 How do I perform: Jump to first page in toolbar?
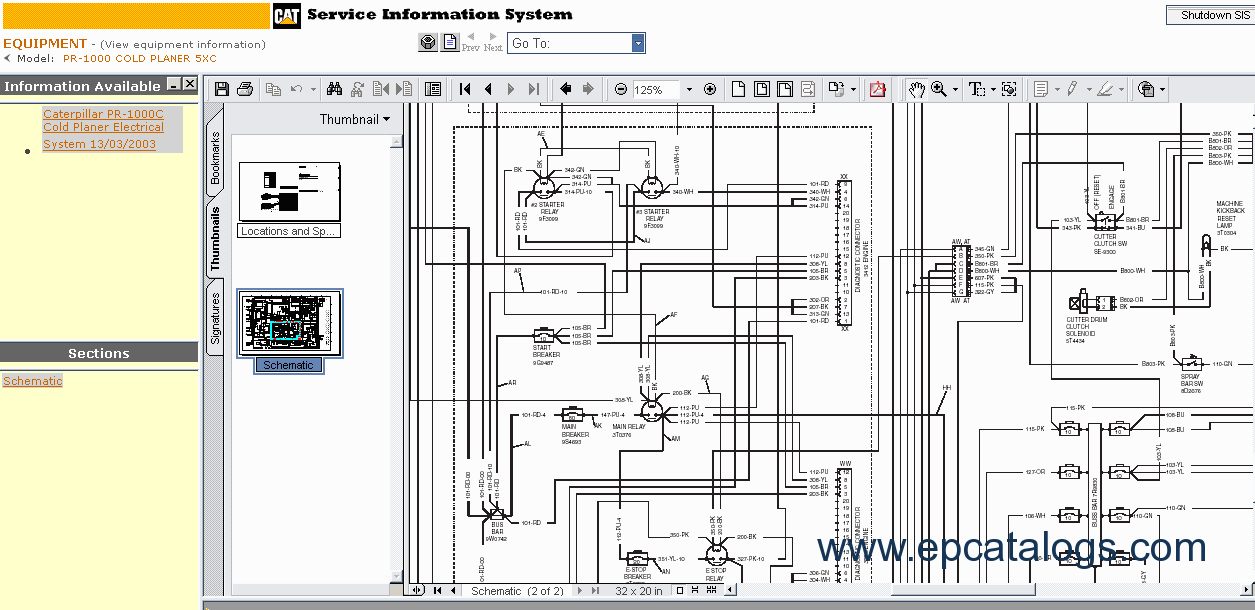click(465, 89)
